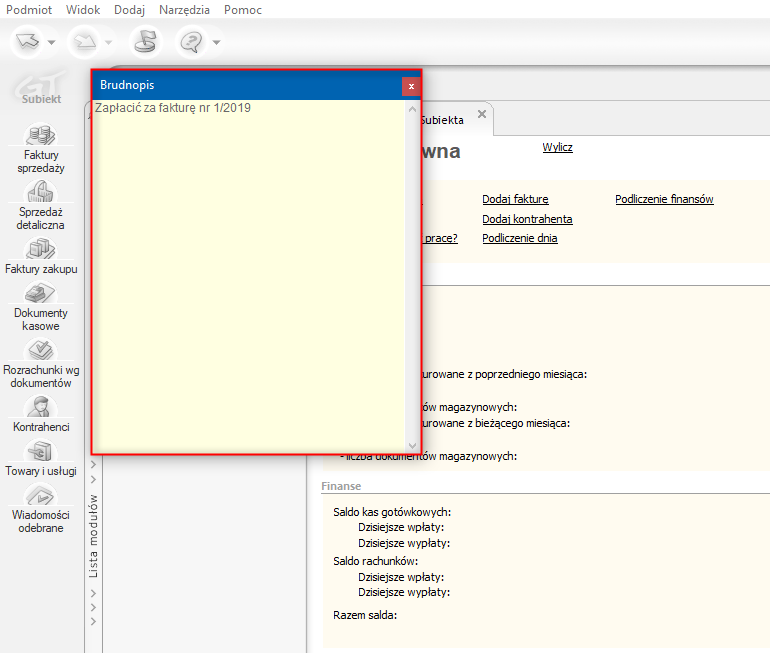The width and height of the screenshot is (770, 653).
Task: Click the Wylicz link
Action: point(557,147)
